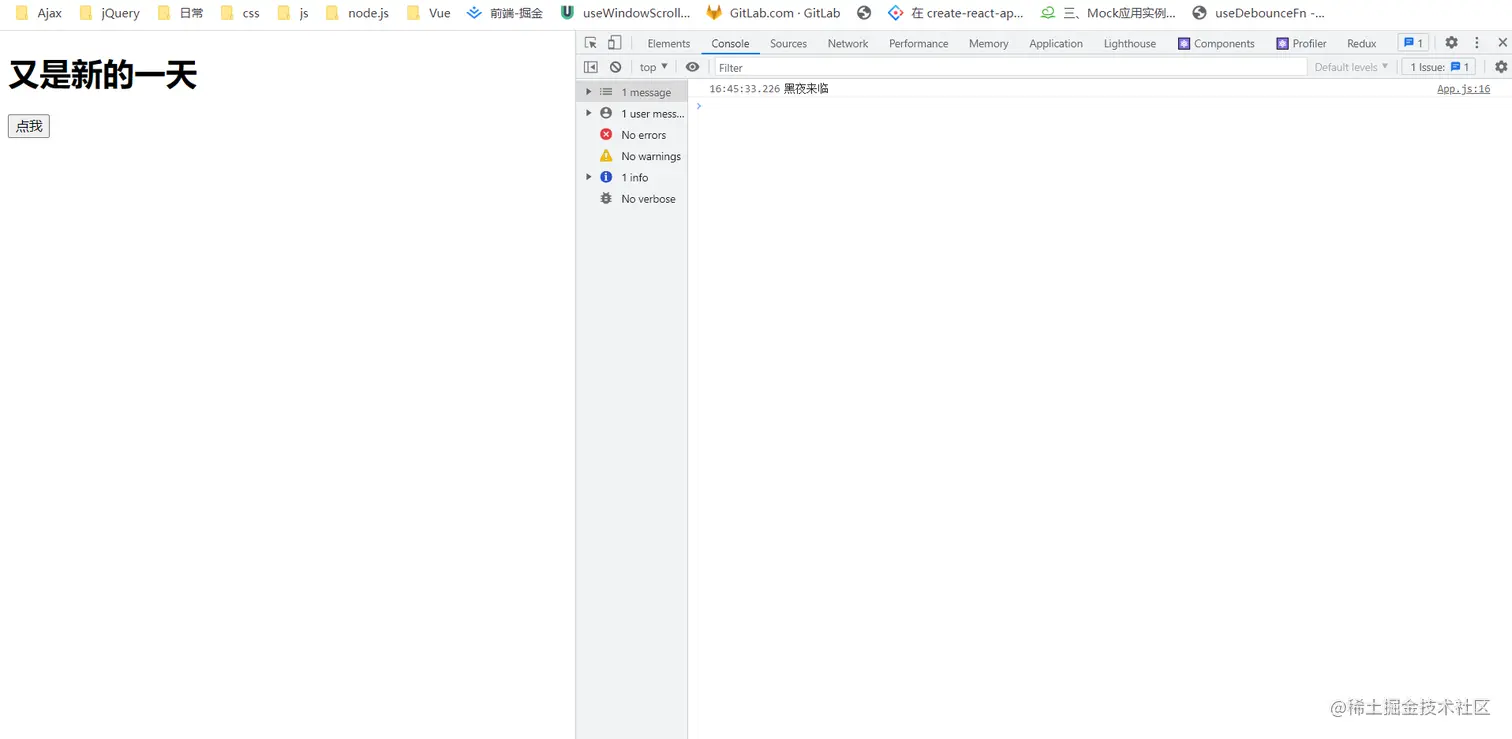1512x739 pixels.
Task: Open the Redux tab
Action: (1362, 43)
